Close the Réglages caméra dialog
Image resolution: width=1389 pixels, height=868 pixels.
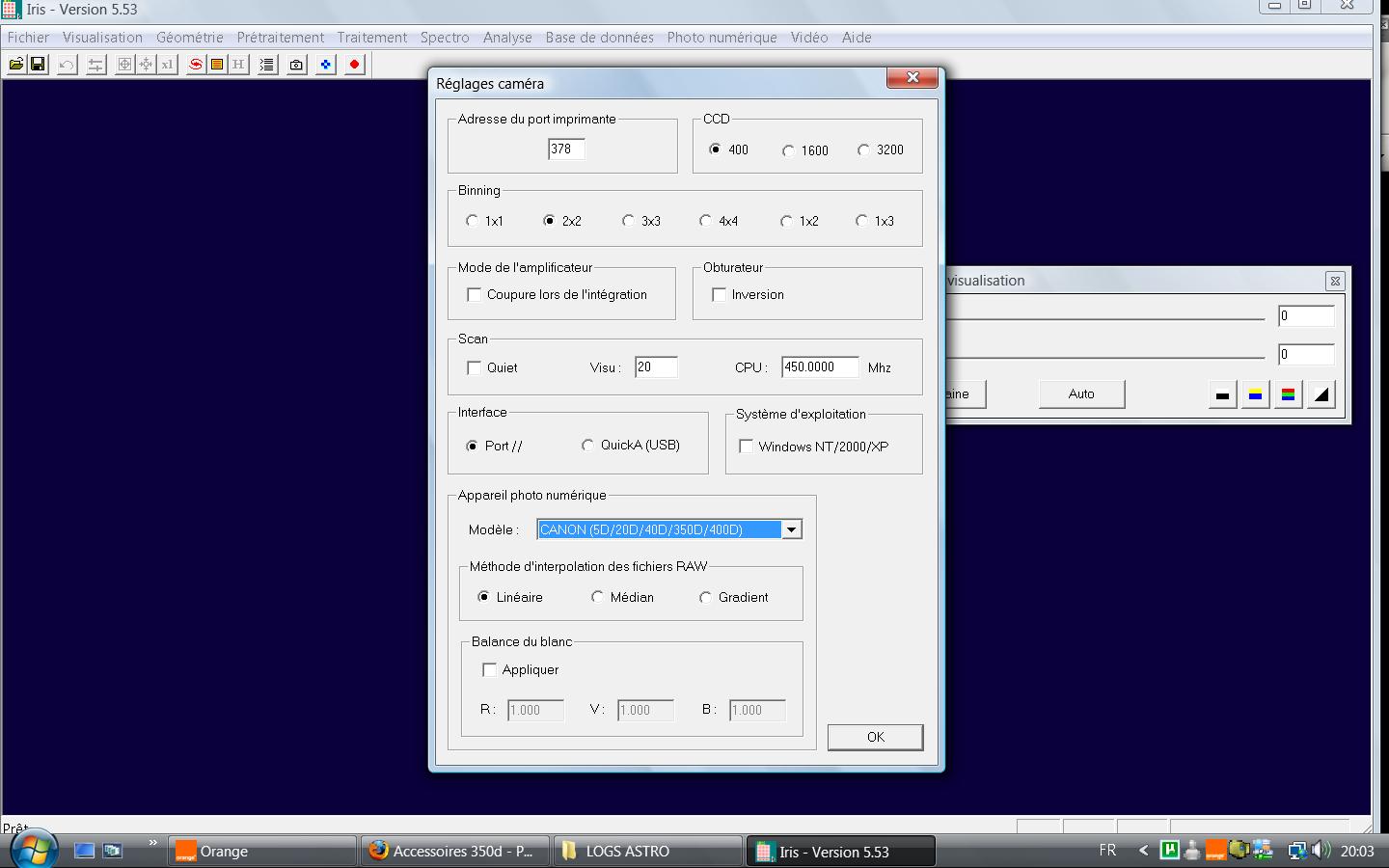pos(912,77)
